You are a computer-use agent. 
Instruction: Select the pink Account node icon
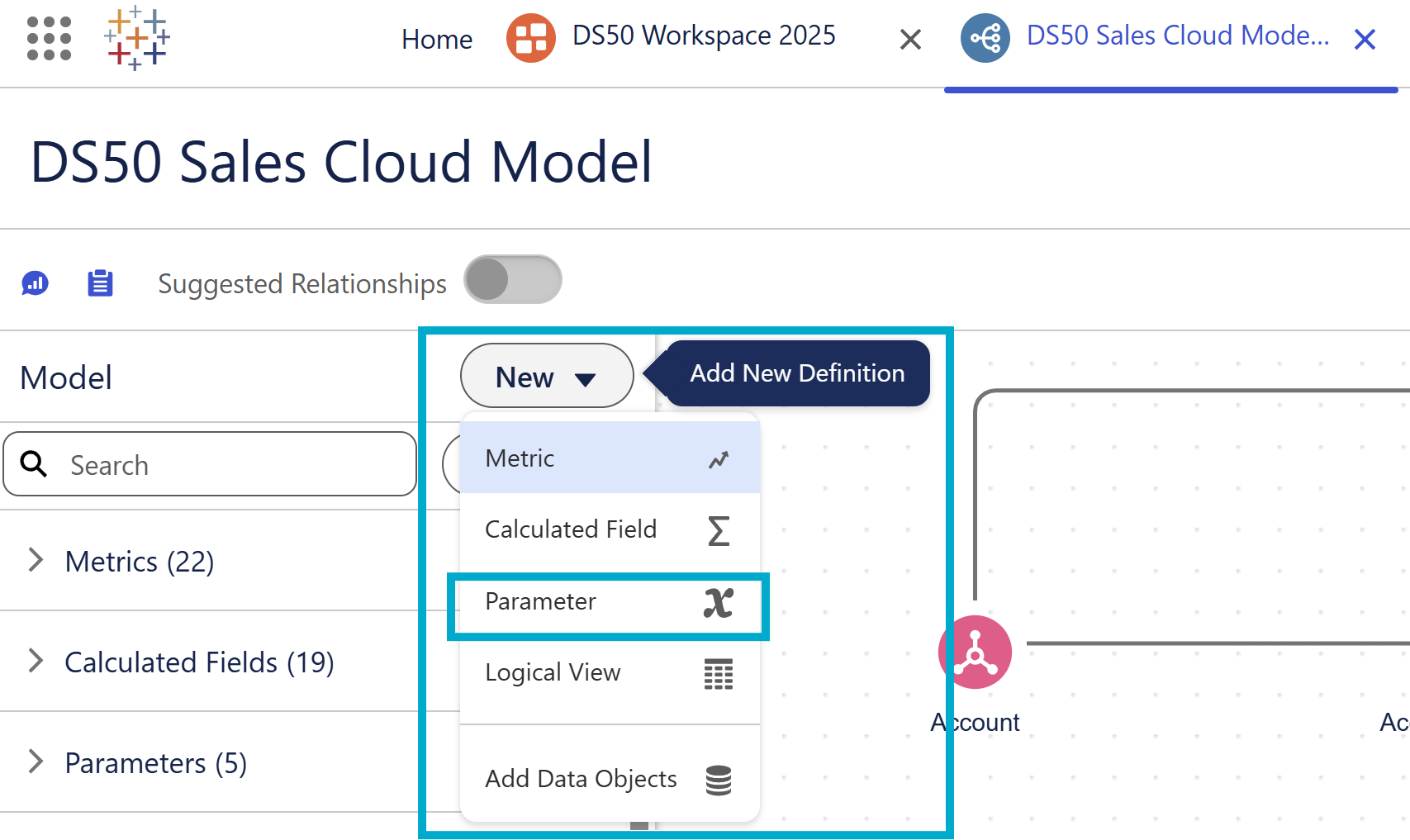coord(975,652)
